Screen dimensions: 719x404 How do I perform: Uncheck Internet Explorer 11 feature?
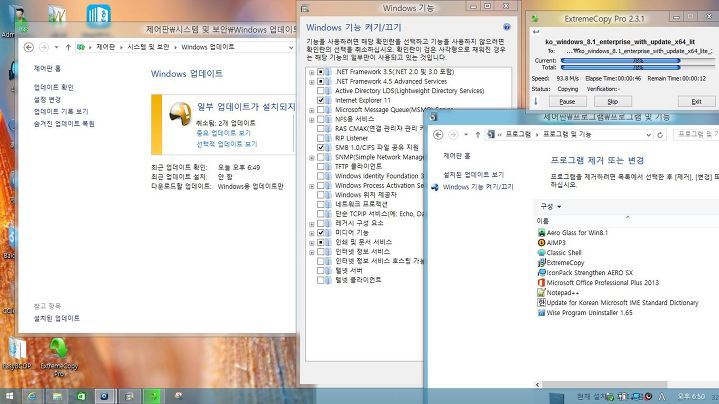point(321,100)
